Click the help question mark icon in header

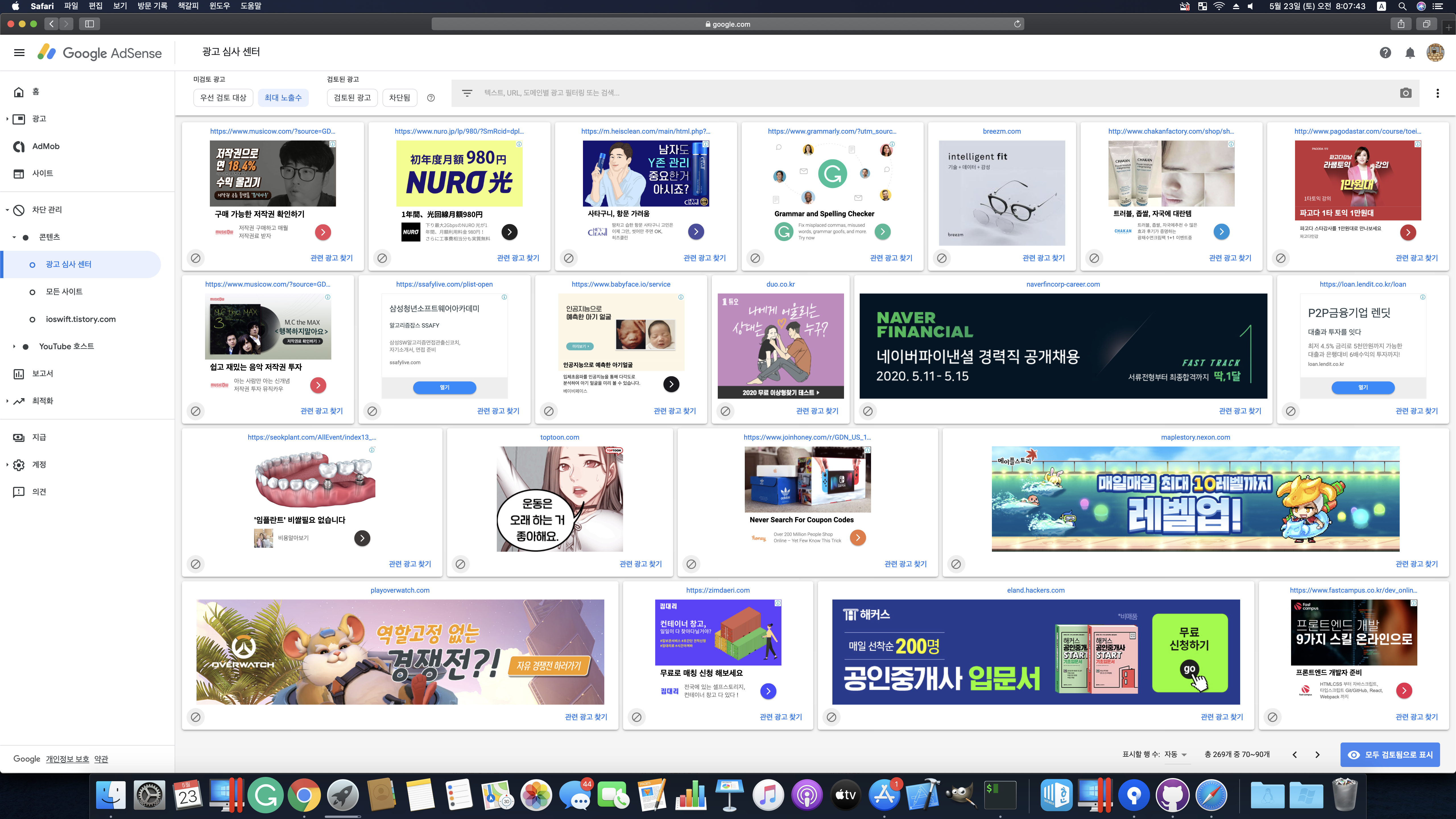1385,53
